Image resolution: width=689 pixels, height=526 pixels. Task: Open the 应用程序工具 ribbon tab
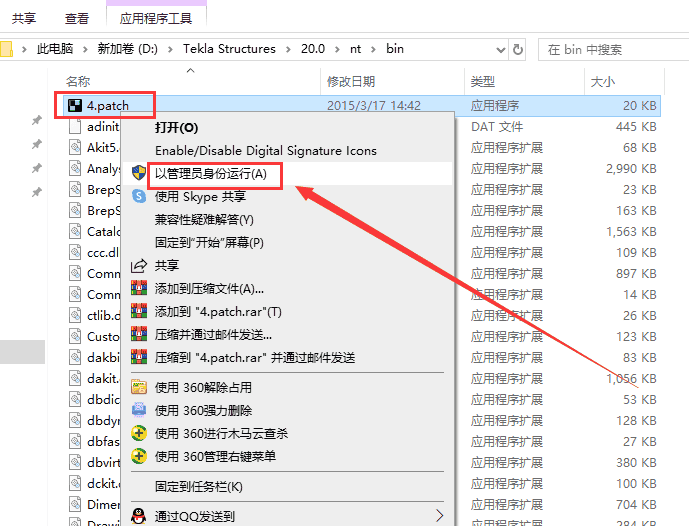pyautogui.click(x=156, y=18)
